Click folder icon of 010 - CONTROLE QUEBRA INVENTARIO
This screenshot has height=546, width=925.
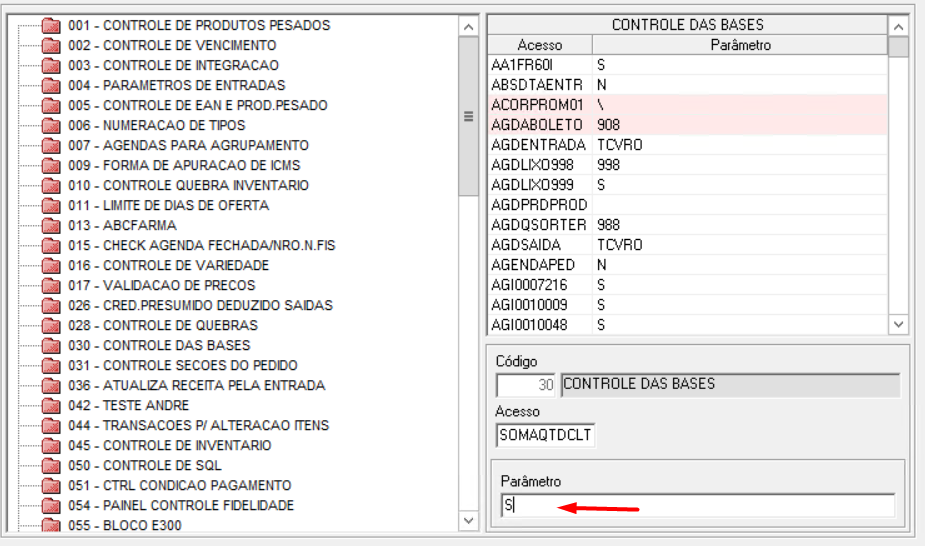pos(51,186)
